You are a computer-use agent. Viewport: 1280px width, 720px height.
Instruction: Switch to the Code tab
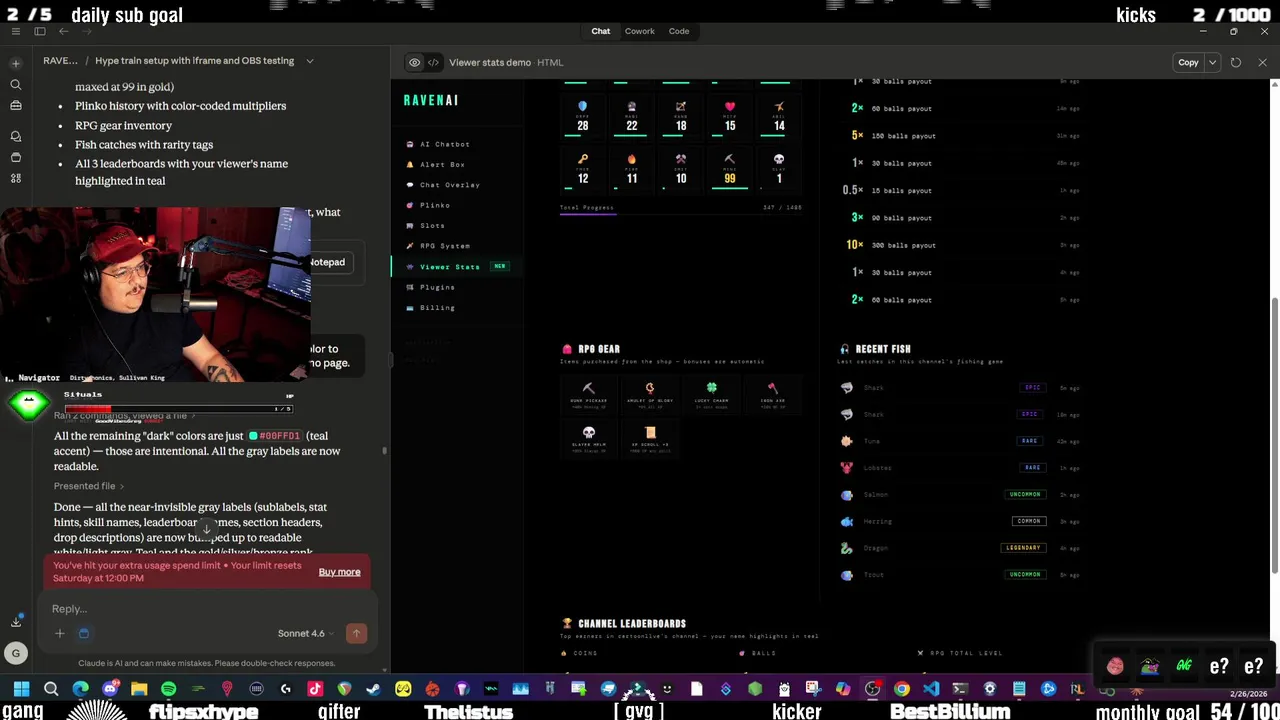pyautogui.click(x=678, y=31)
